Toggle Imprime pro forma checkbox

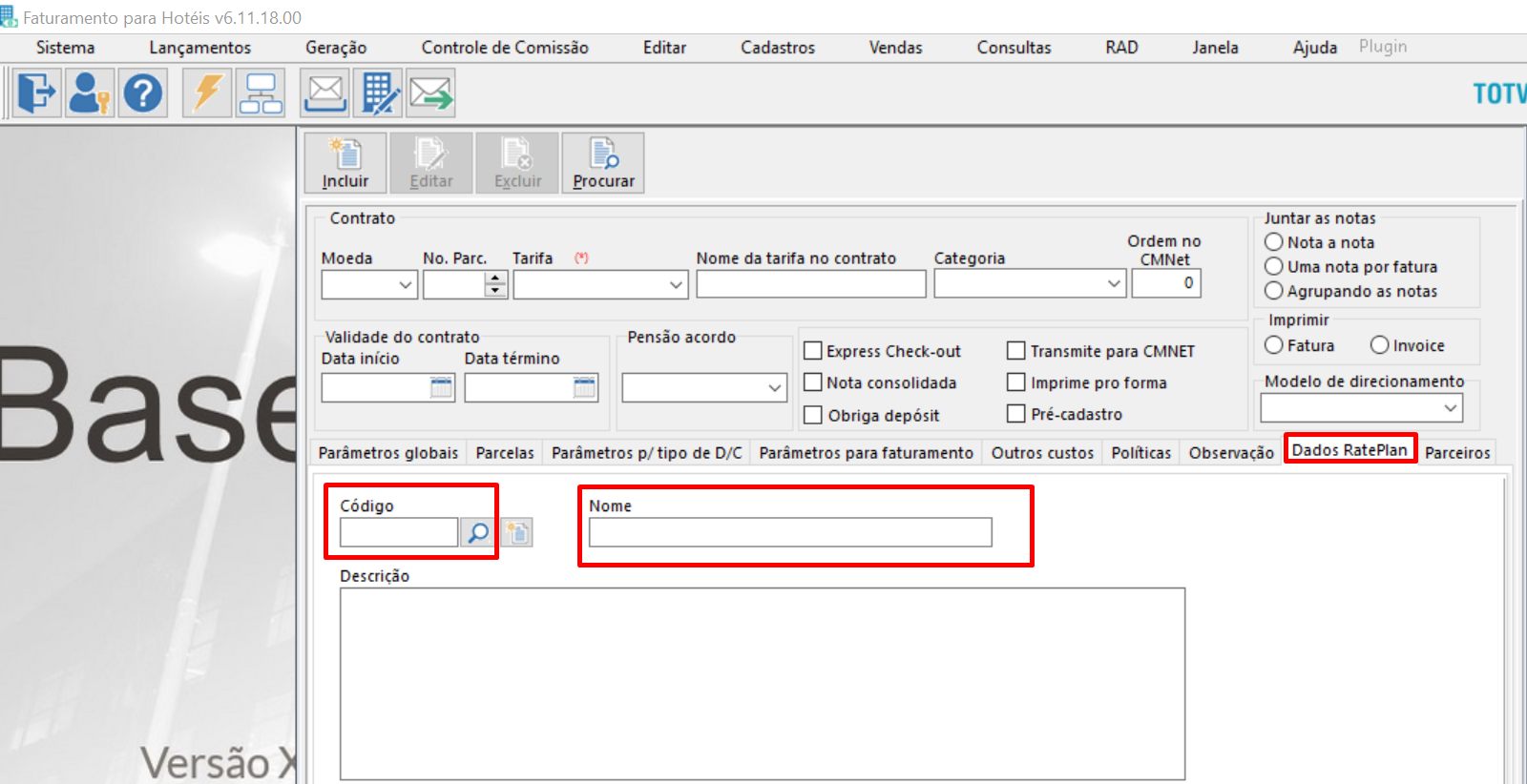pyautogui.click(x=1016, y=382)
